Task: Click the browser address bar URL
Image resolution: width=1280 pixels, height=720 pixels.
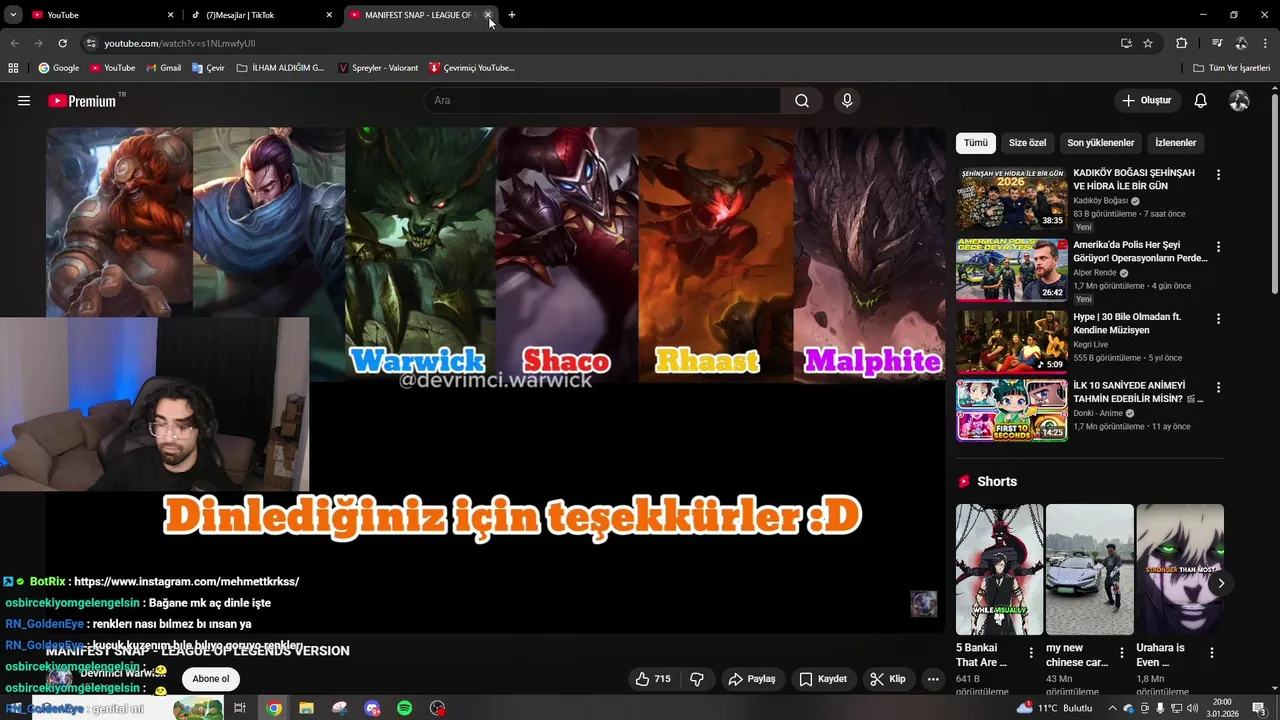Action: 180,44
